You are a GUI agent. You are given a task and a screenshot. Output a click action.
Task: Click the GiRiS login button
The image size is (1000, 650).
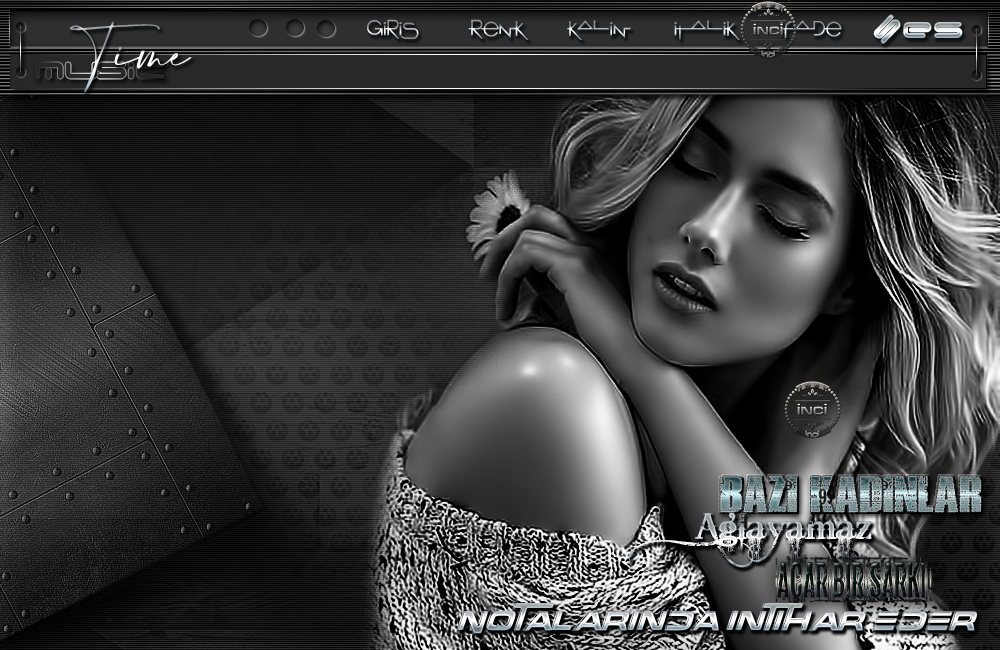click(x=392, y=30)
